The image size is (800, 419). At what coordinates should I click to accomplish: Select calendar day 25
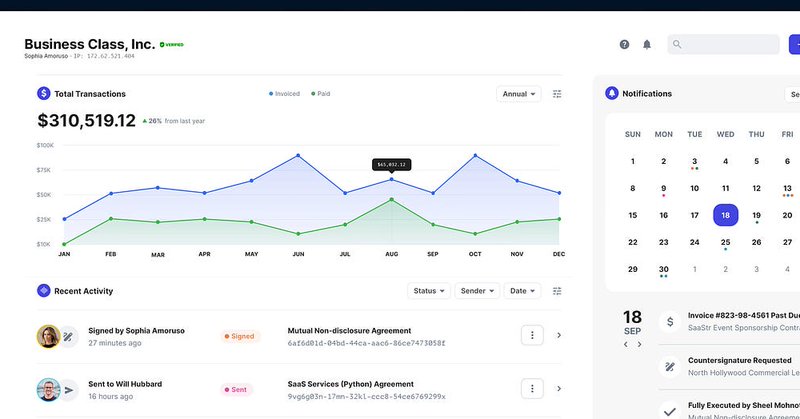tap(726, 243)
